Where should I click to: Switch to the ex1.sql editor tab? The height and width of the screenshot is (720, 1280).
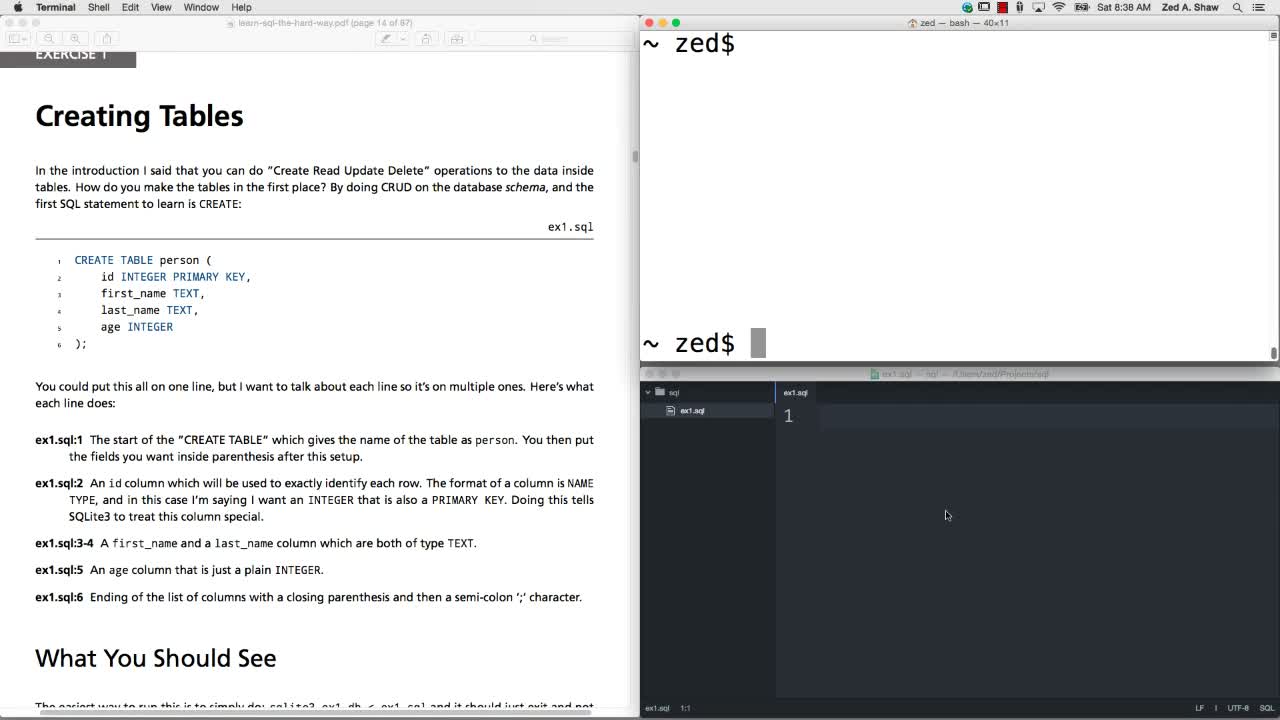pyautogui.click(x=795, y=393)
